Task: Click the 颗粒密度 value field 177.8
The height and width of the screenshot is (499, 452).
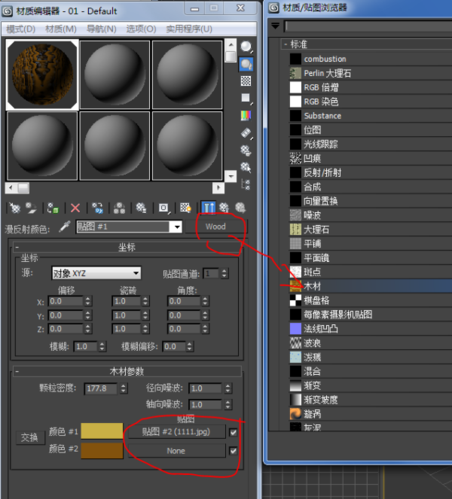Action: [x=101, y=388]
